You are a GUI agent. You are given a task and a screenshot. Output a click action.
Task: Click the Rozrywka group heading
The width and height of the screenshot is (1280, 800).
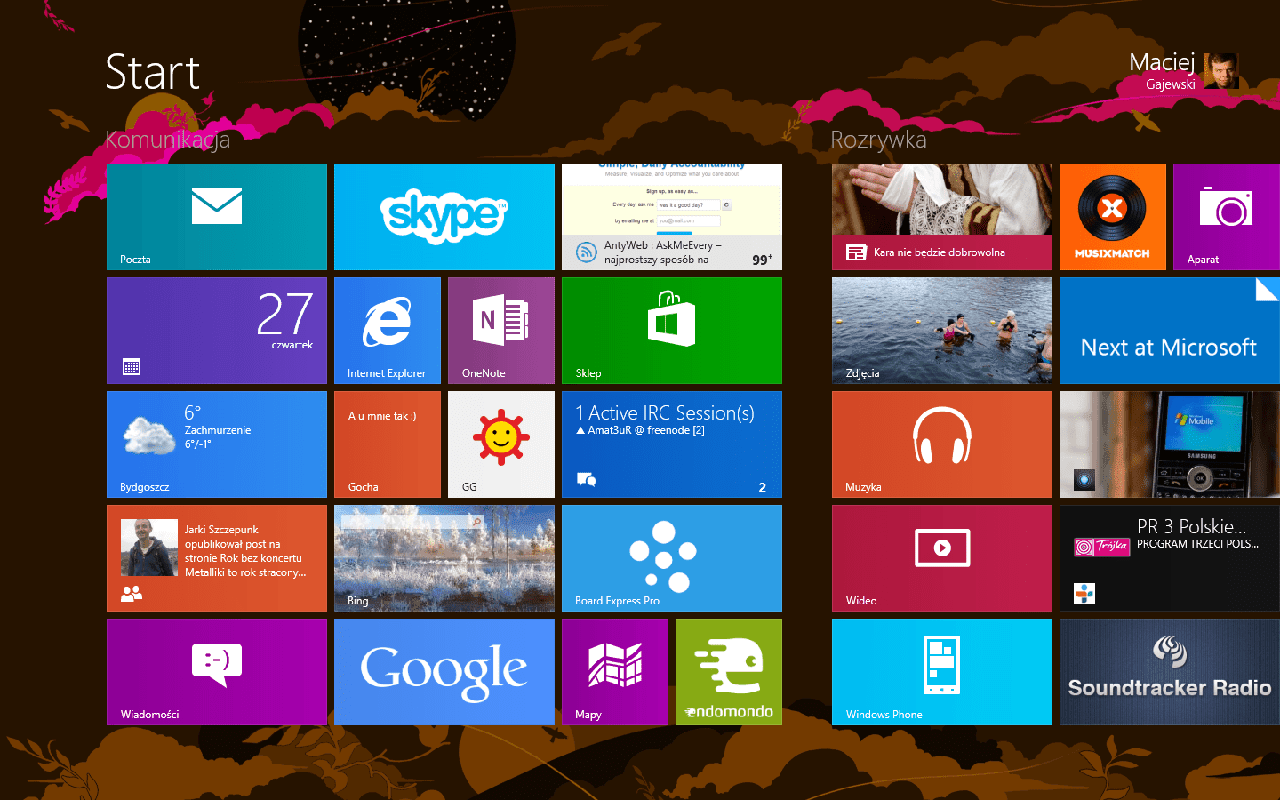[879, 140]
